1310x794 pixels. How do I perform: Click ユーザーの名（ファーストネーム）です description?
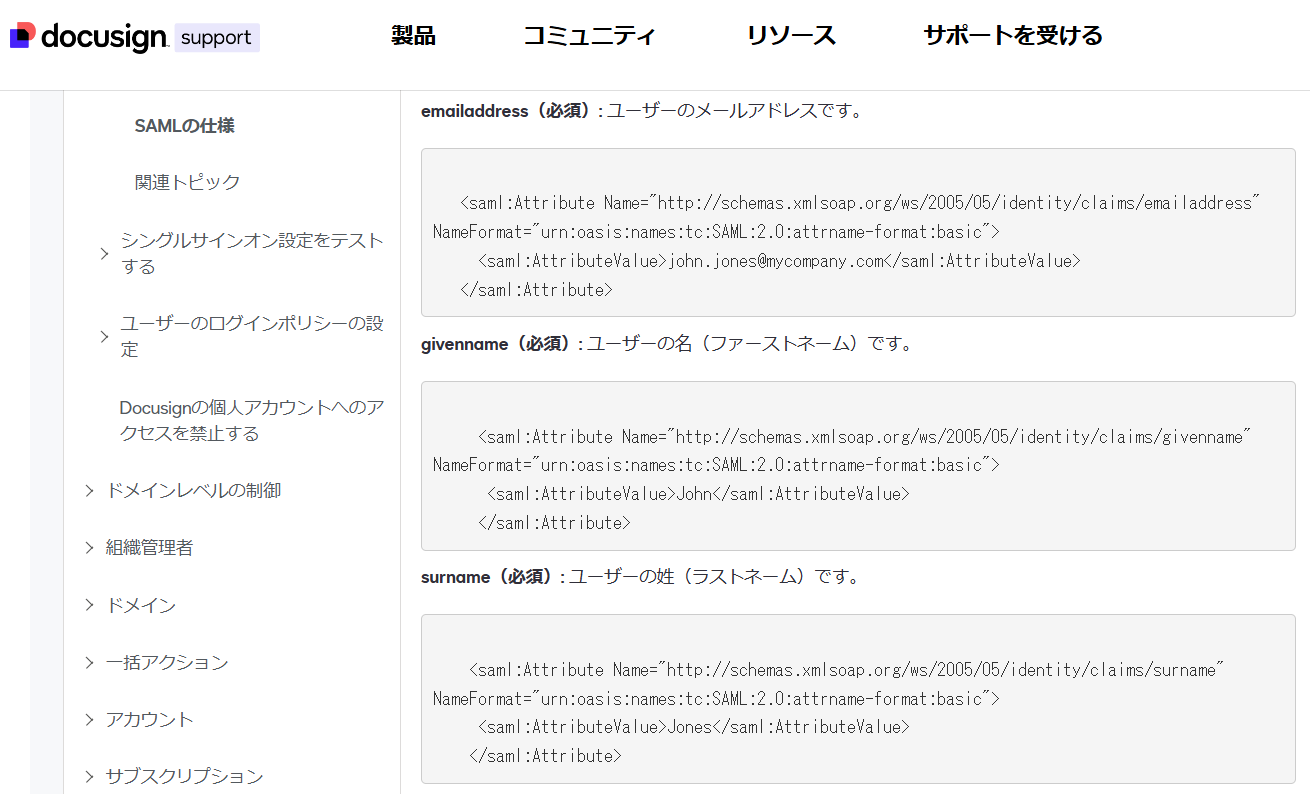point(749,344)
